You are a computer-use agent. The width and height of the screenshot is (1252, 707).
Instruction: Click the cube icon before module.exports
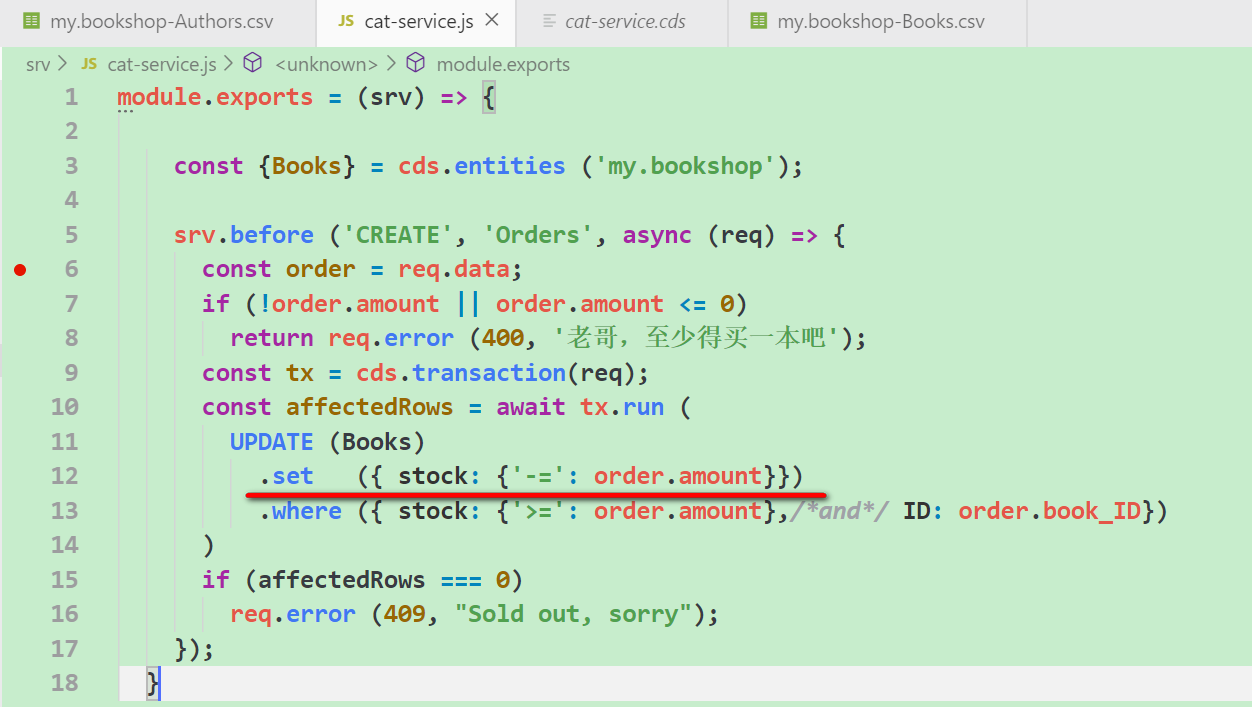pyautogui.click(x=416, y=64)
